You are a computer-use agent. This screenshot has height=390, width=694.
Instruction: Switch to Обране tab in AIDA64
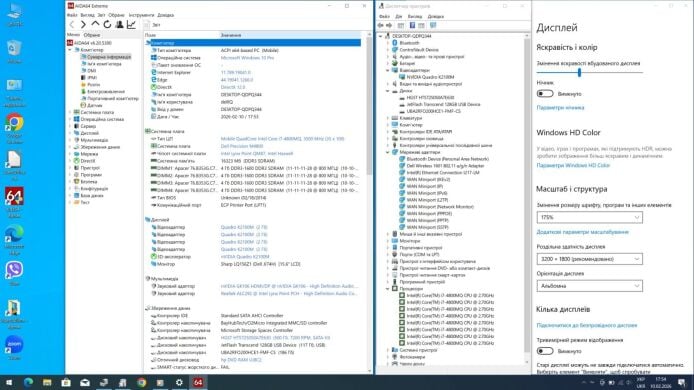point(92,35)
